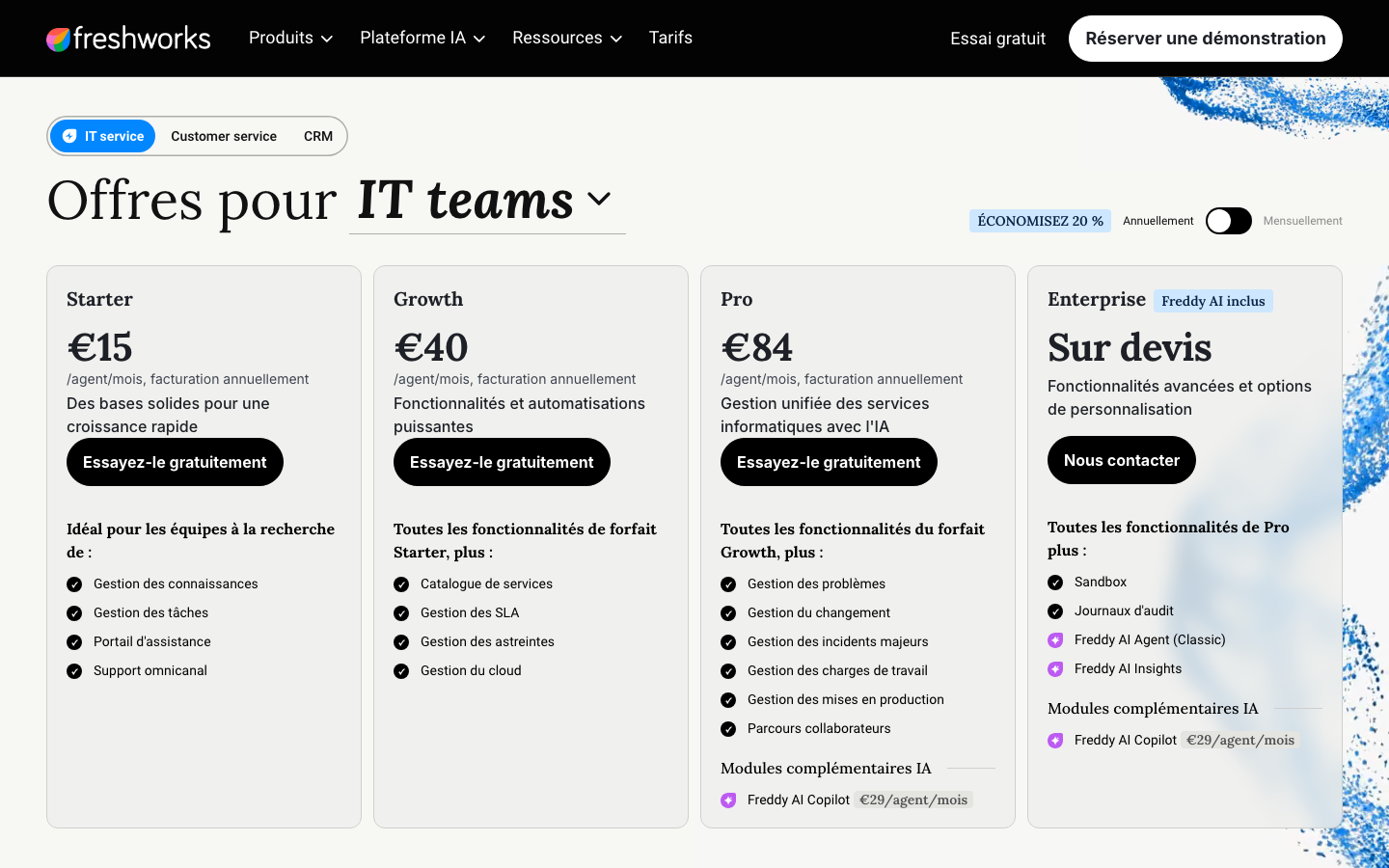Click the €15 price
The height and width of the screenshot is (868, 1389).
[99, 347]
